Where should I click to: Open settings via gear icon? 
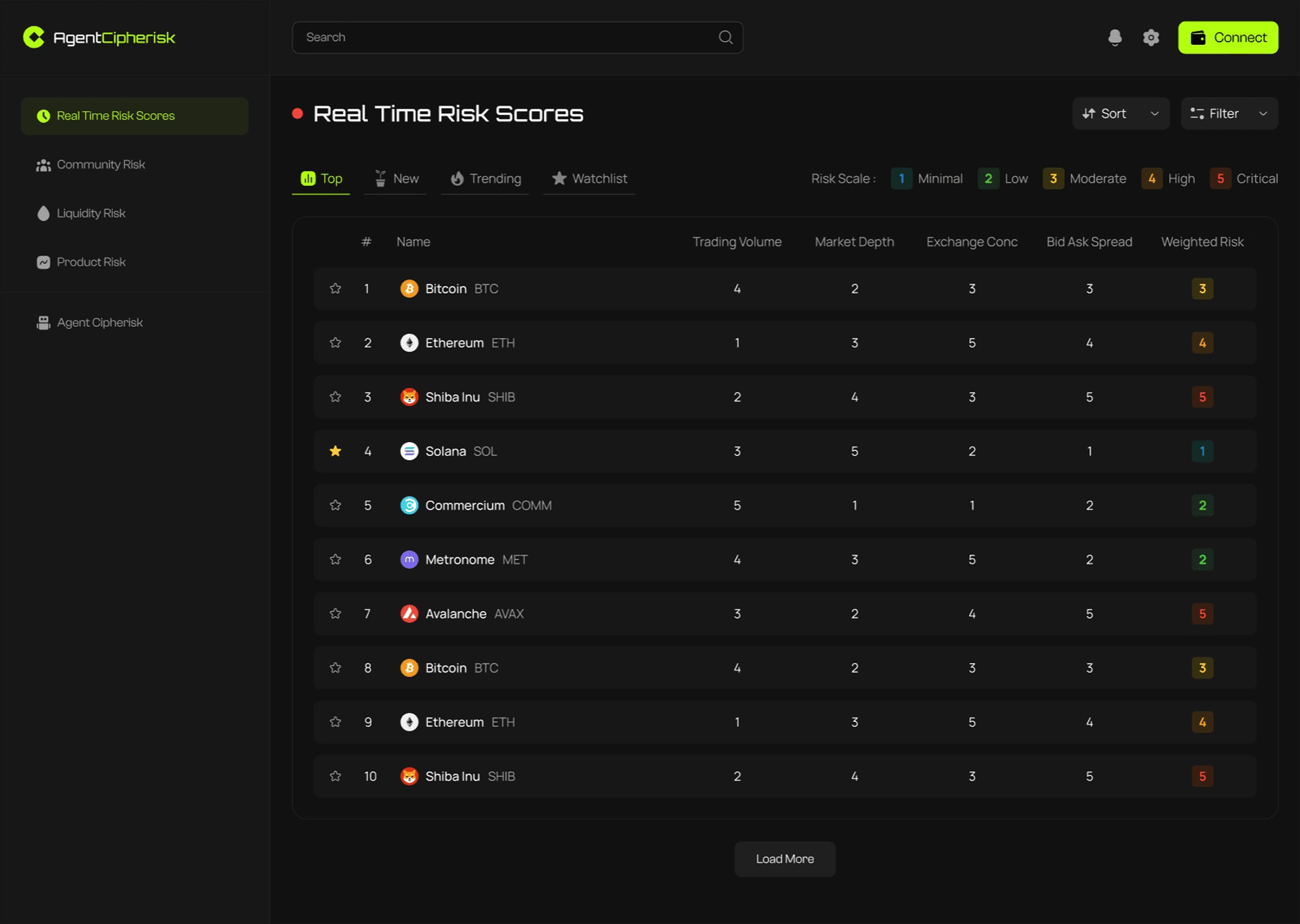pos(1151,38)
